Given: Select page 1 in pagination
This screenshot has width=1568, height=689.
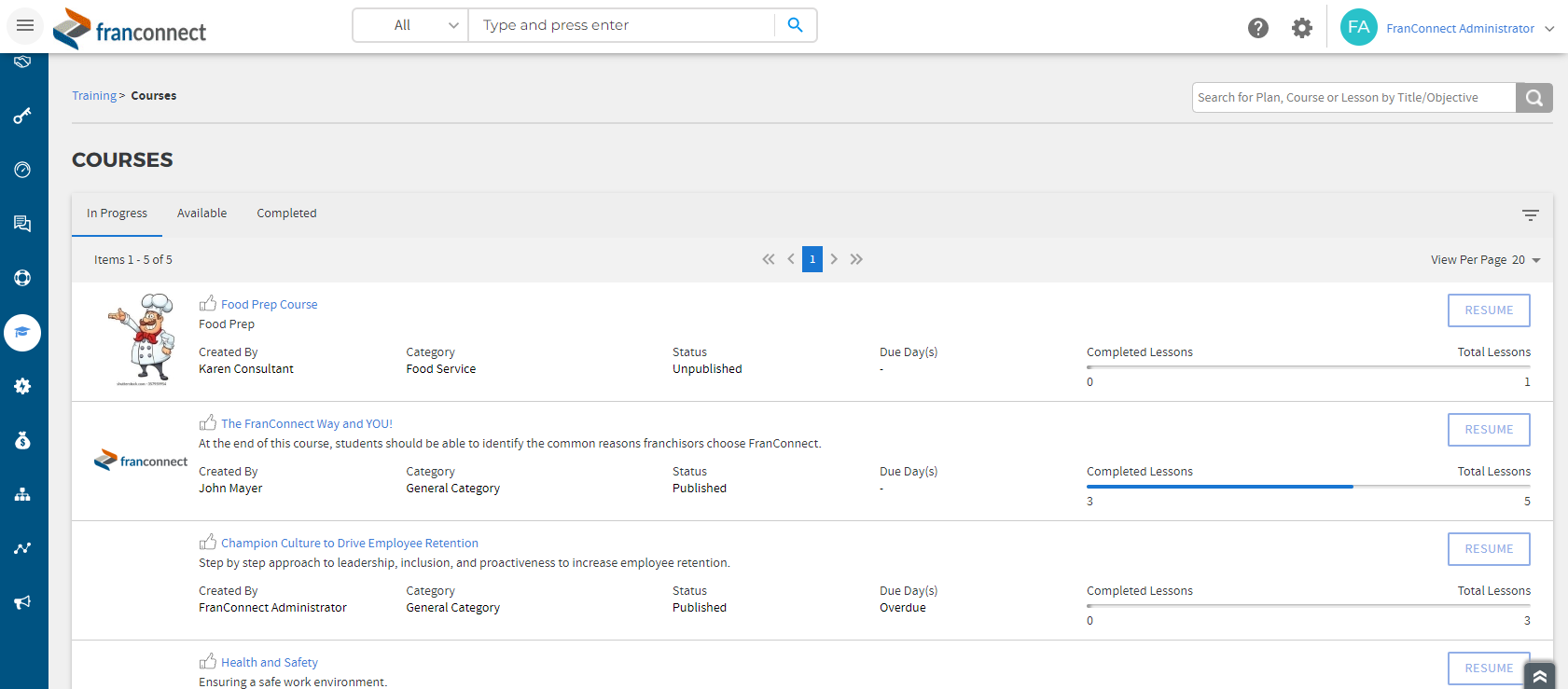Looking at the screenshot, I should click(x=812, y=259).
